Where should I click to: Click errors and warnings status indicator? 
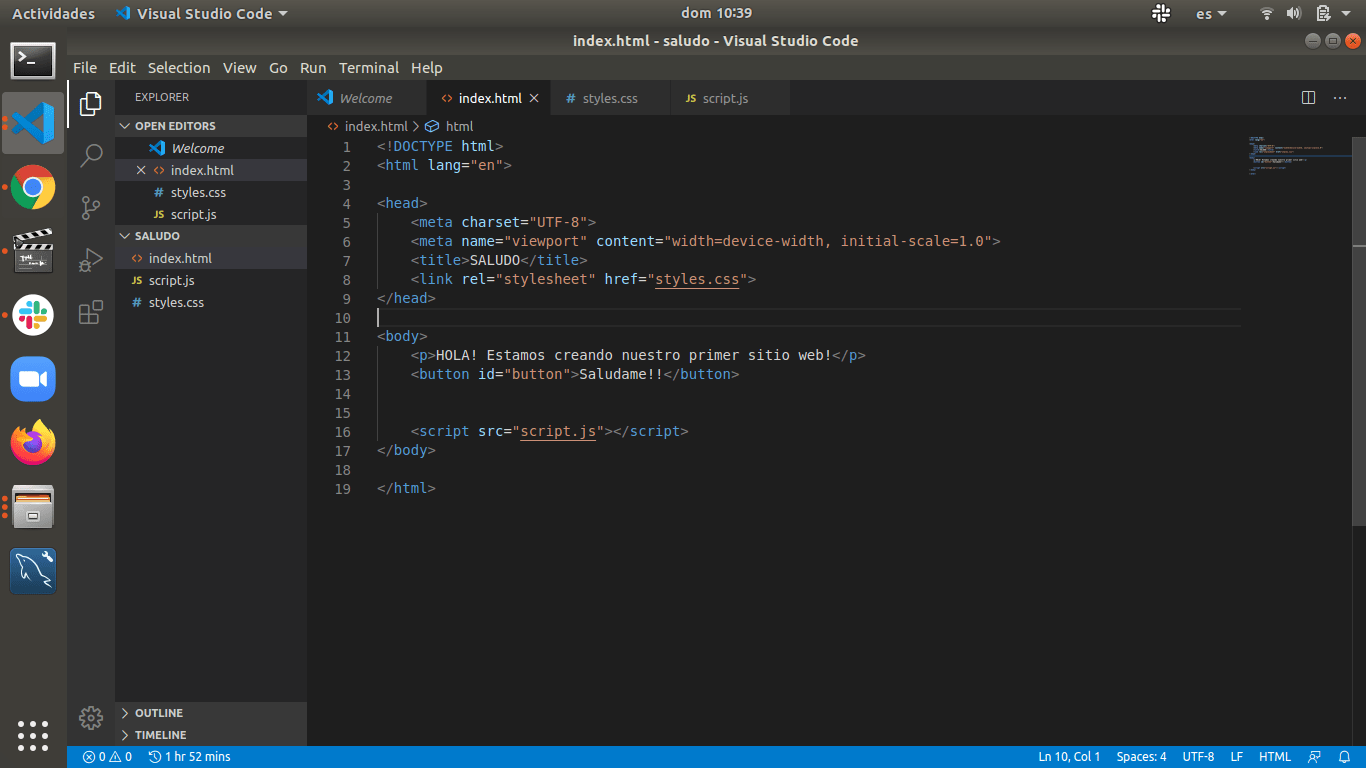pyautogui.click(x=107, y=757)
